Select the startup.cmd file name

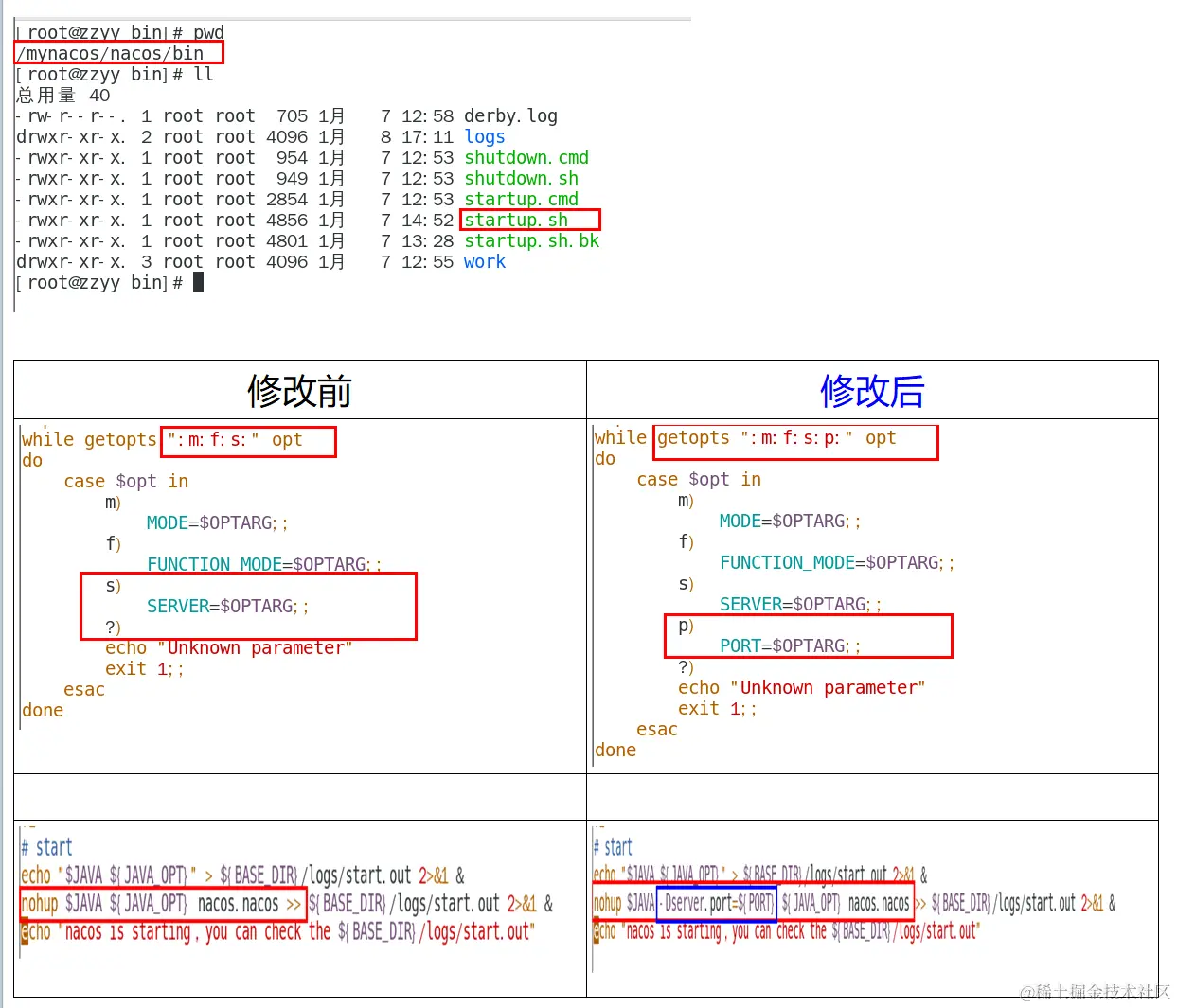coord(521,200)
